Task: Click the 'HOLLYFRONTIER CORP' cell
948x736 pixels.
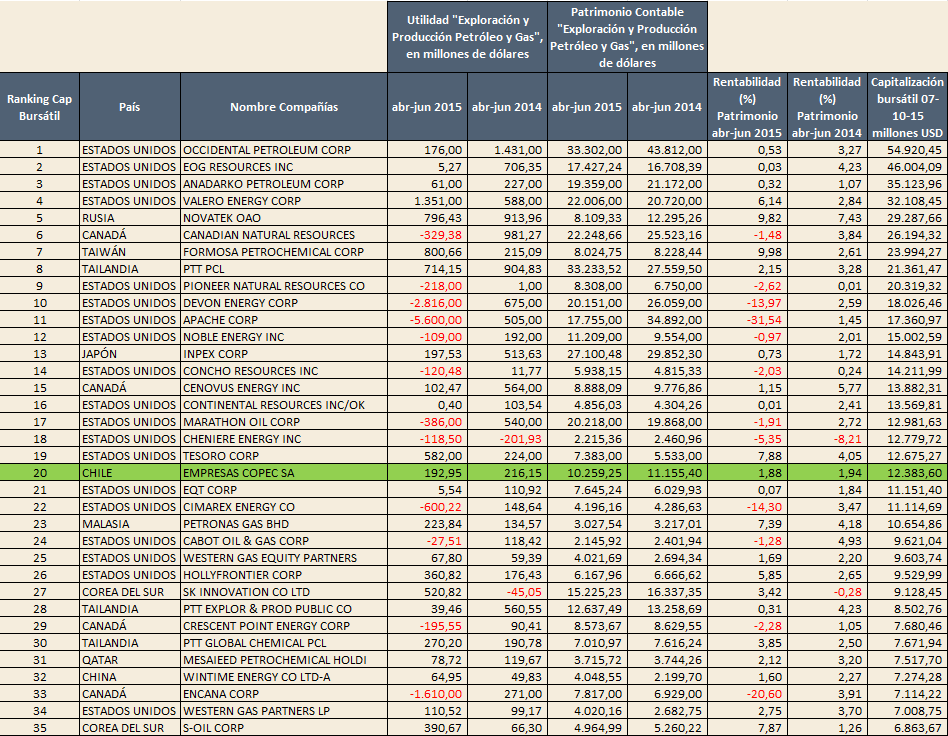Action: click(x=284, y=575)
